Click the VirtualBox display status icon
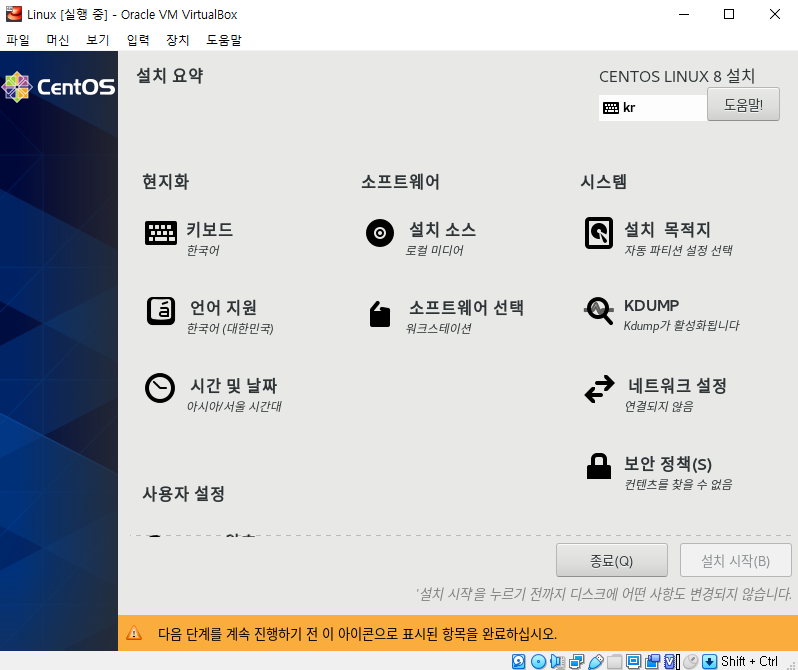Screen dimensions: 798x670 point(634,661)
